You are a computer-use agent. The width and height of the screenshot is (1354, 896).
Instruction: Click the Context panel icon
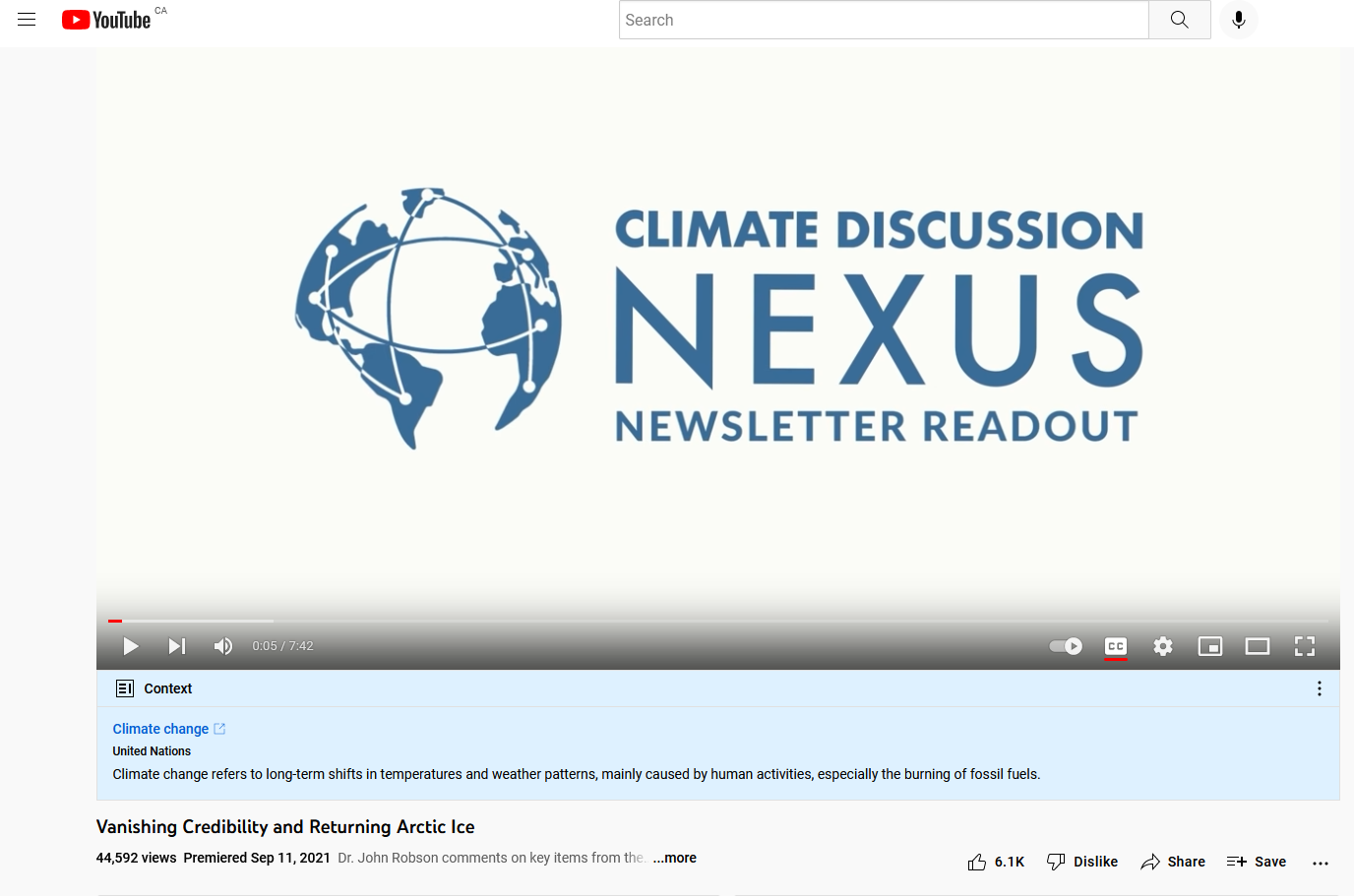tap(125, 688)
